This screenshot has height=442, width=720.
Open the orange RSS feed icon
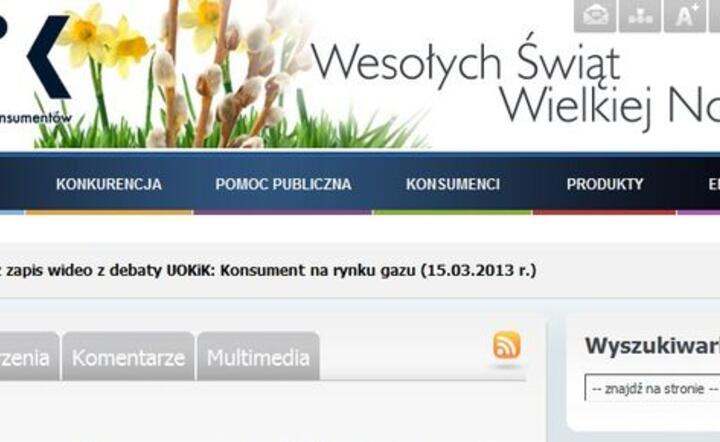coord(506,345)
